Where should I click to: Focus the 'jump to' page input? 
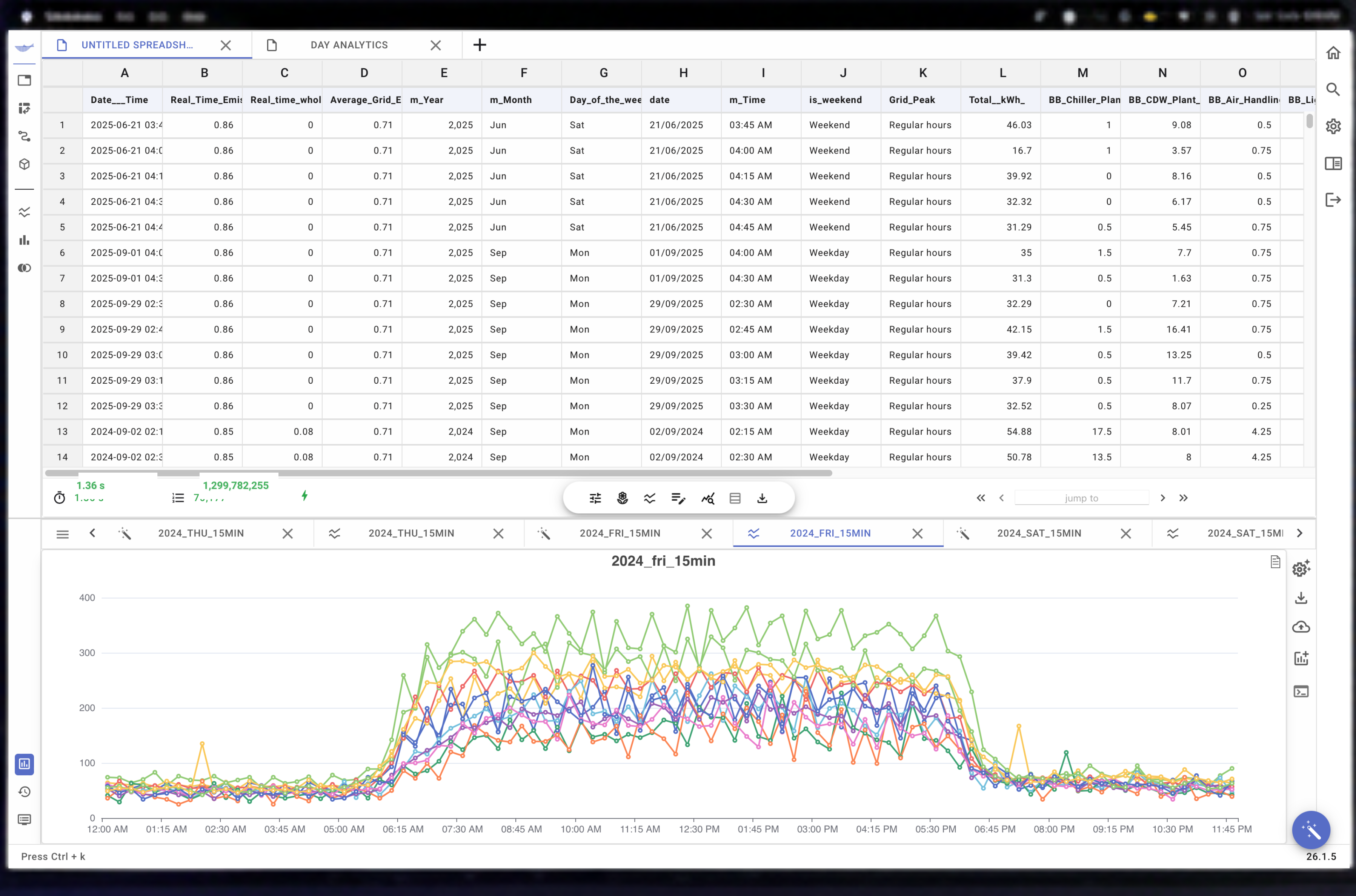(1082, 498)
